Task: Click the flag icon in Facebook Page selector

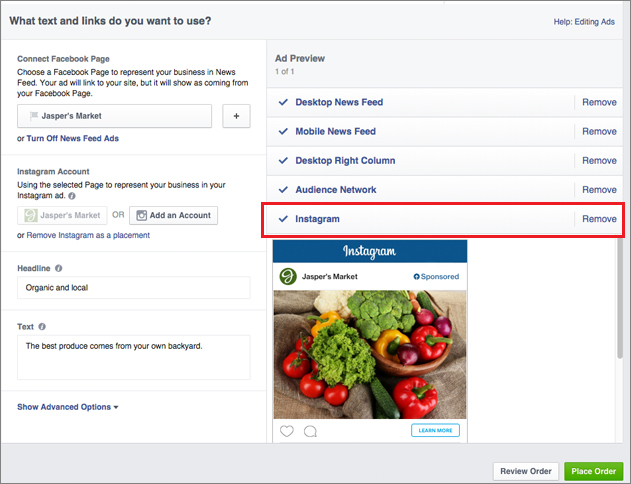Action: 34,116
